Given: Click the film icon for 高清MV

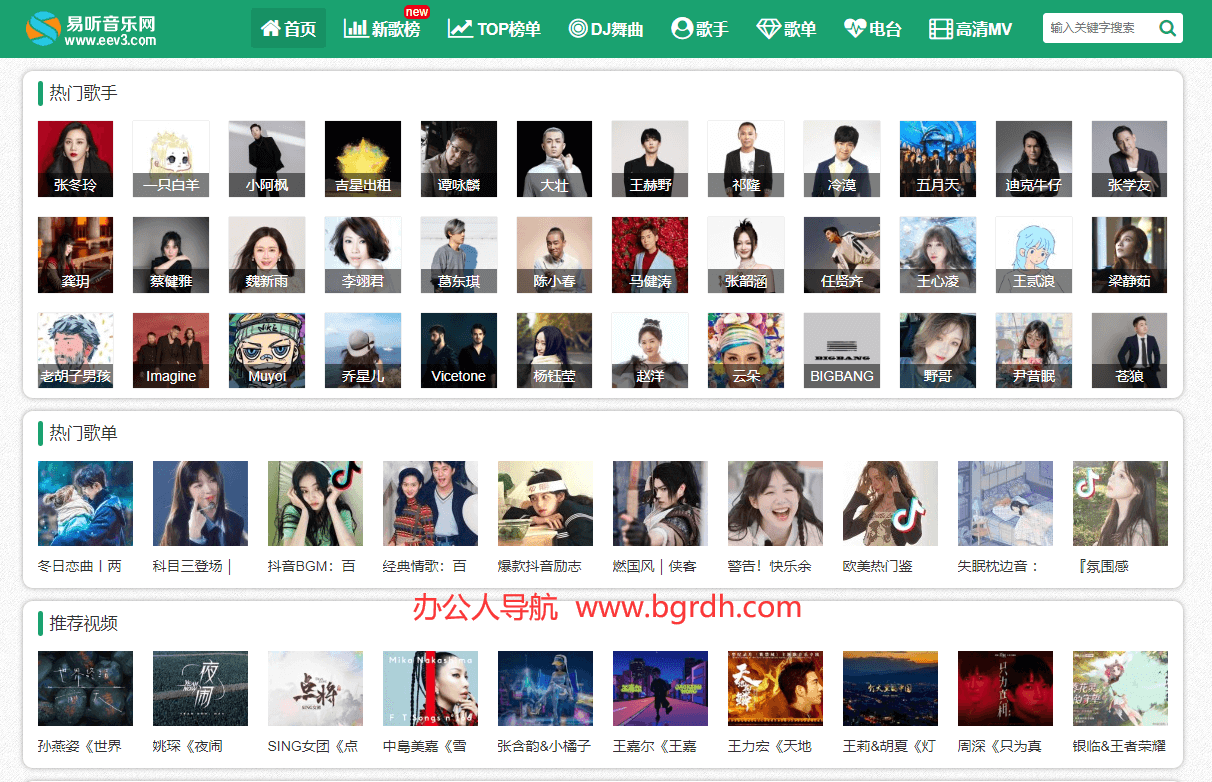Looking at the screenshot, I should pos(940,29).
